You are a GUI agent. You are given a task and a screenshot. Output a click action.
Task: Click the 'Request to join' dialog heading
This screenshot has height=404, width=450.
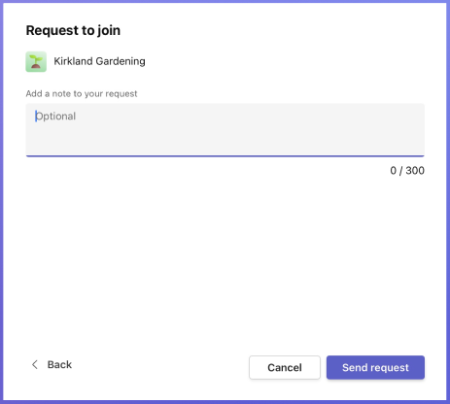click(x=73, y=30)
